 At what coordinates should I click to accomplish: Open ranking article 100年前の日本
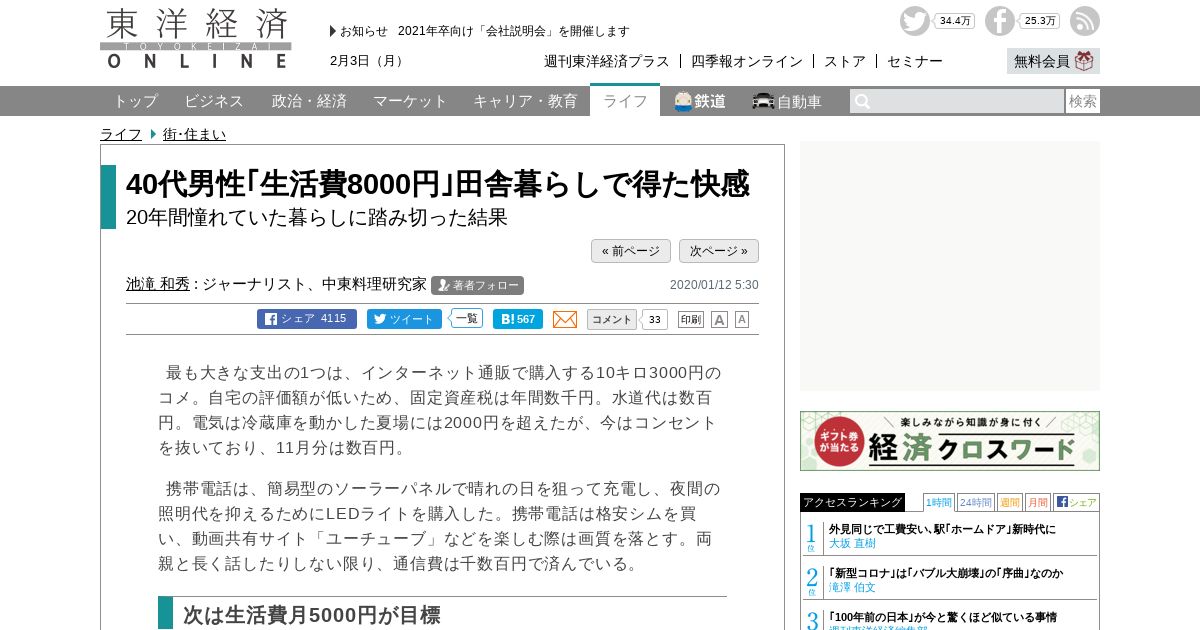[942, 617]
